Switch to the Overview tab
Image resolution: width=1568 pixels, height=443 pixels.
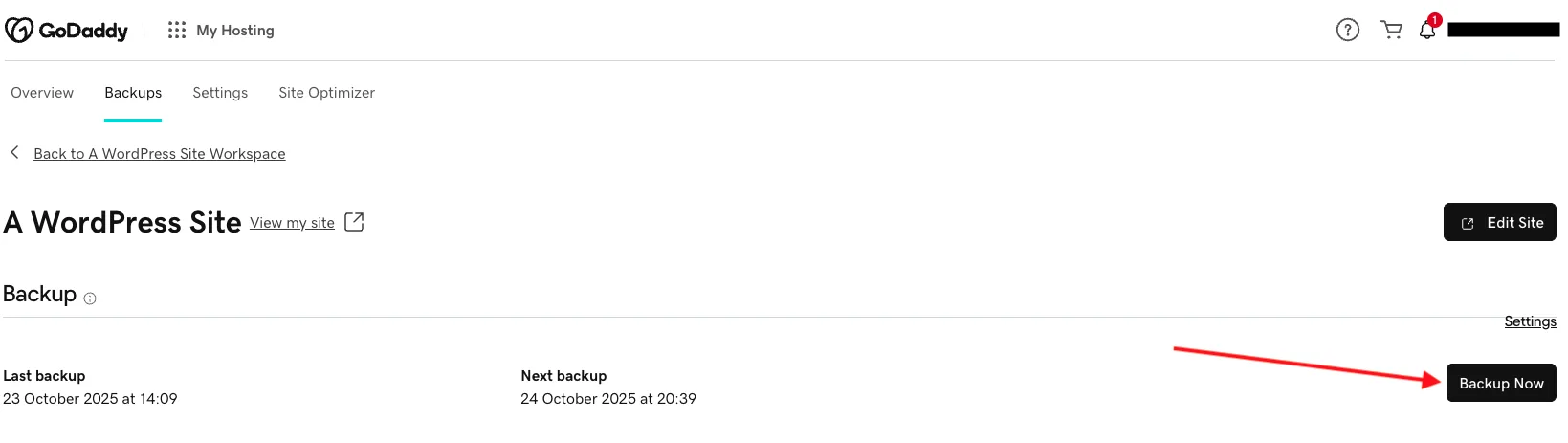pos(42,93)
